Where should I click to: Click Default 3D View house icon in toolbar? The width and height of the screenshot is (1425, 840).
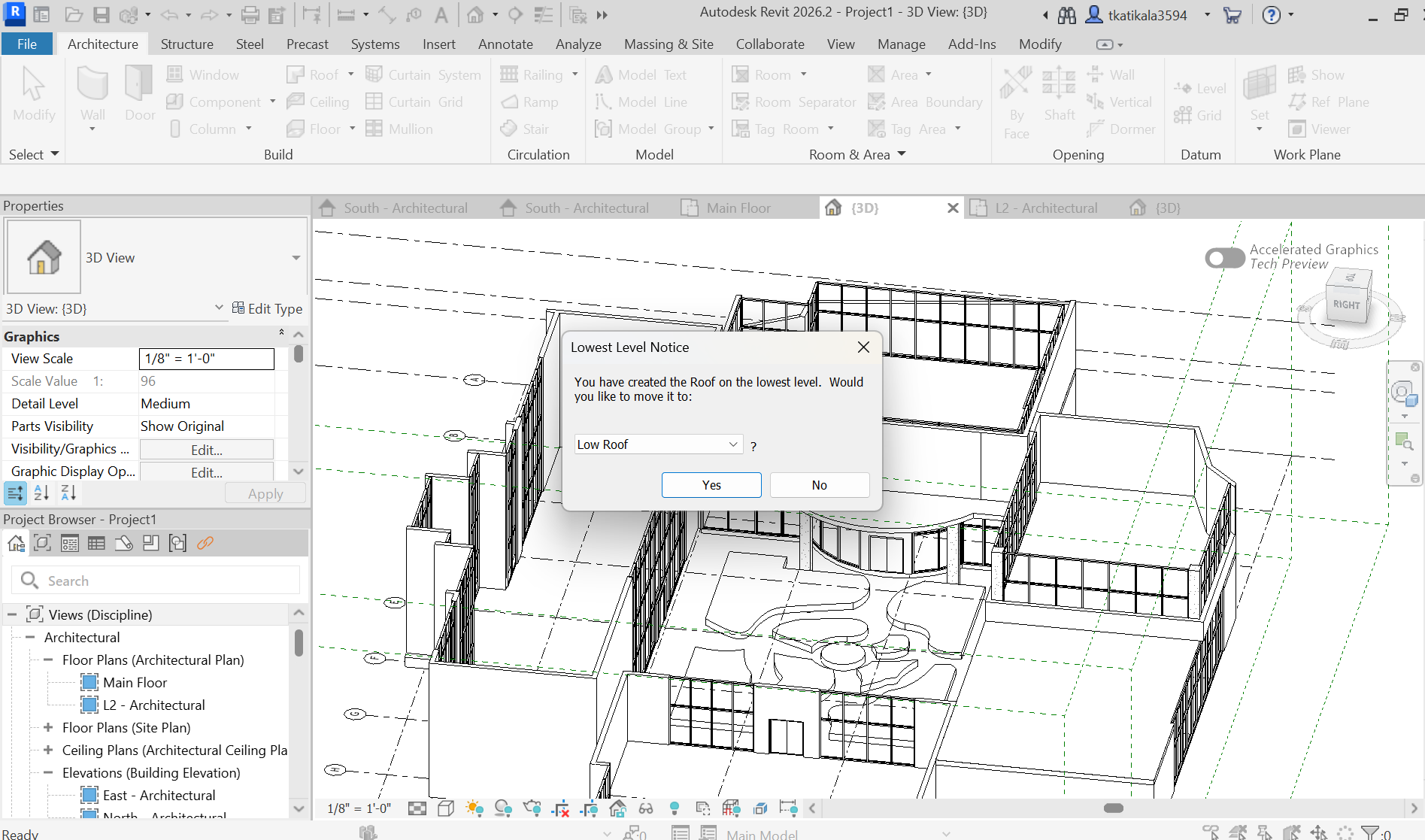[475, 15]
